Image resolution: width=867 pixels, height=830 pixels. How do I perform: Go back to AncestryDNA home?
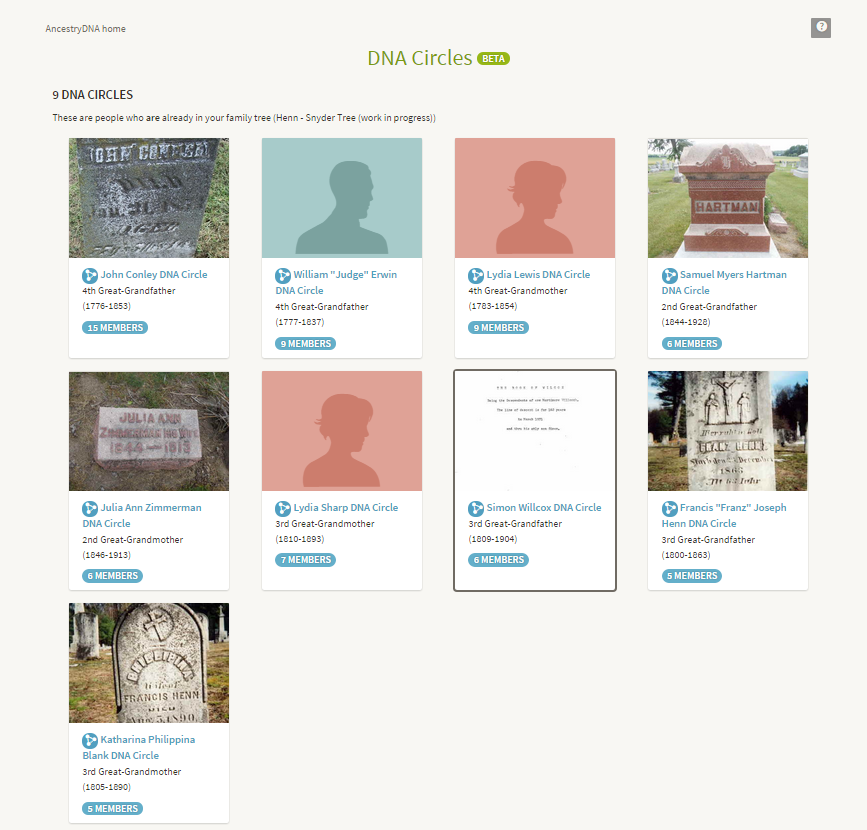click(85, 29)
